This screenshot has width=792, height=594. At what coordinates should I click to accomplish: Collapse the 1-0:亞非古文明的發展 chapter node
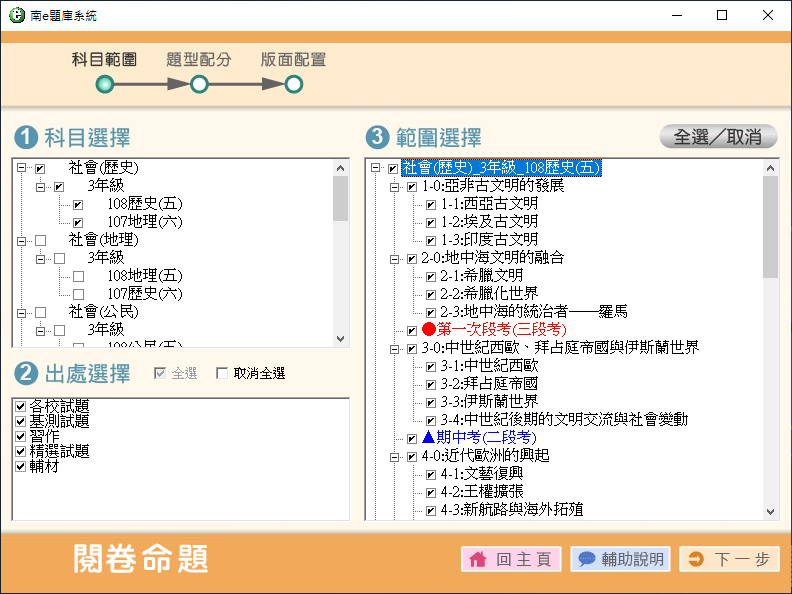[x=393, y=186]
